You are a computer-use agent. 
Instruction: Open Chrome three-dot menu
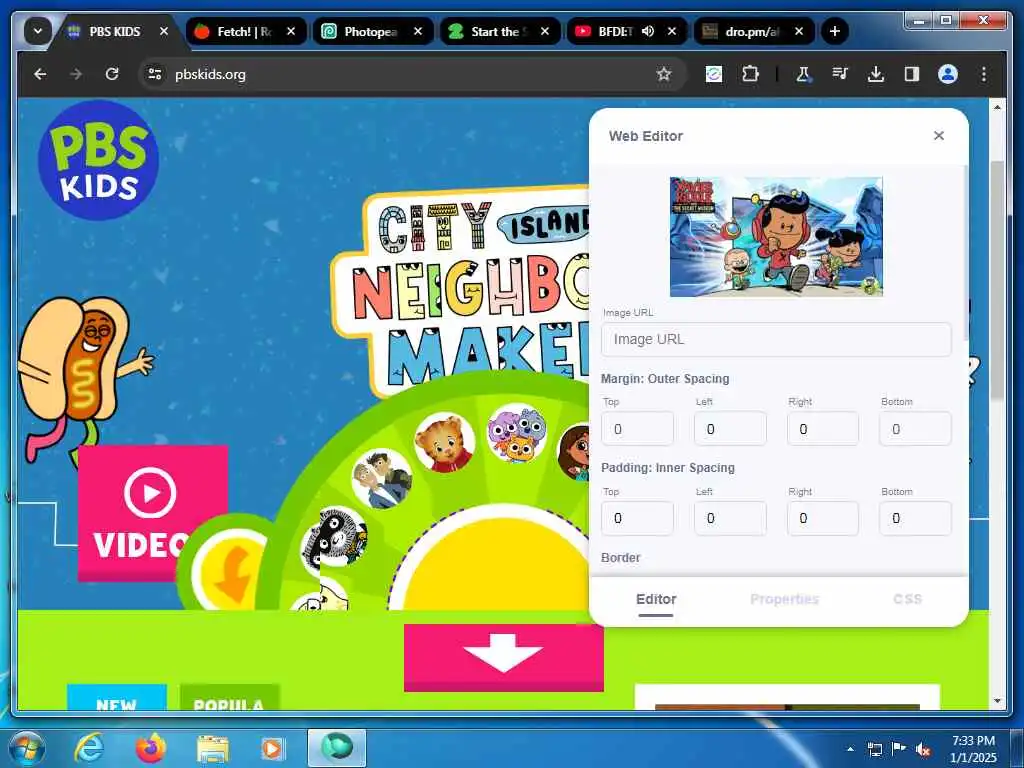click(984, 74)
